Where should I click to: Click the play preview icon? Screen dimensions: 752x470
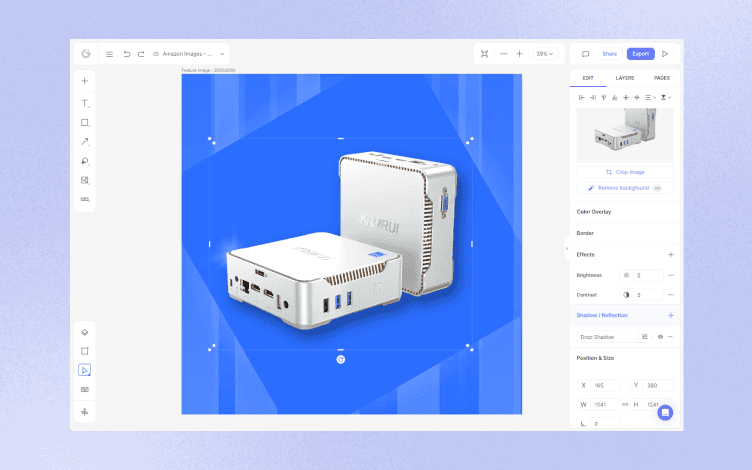(665, 54)
